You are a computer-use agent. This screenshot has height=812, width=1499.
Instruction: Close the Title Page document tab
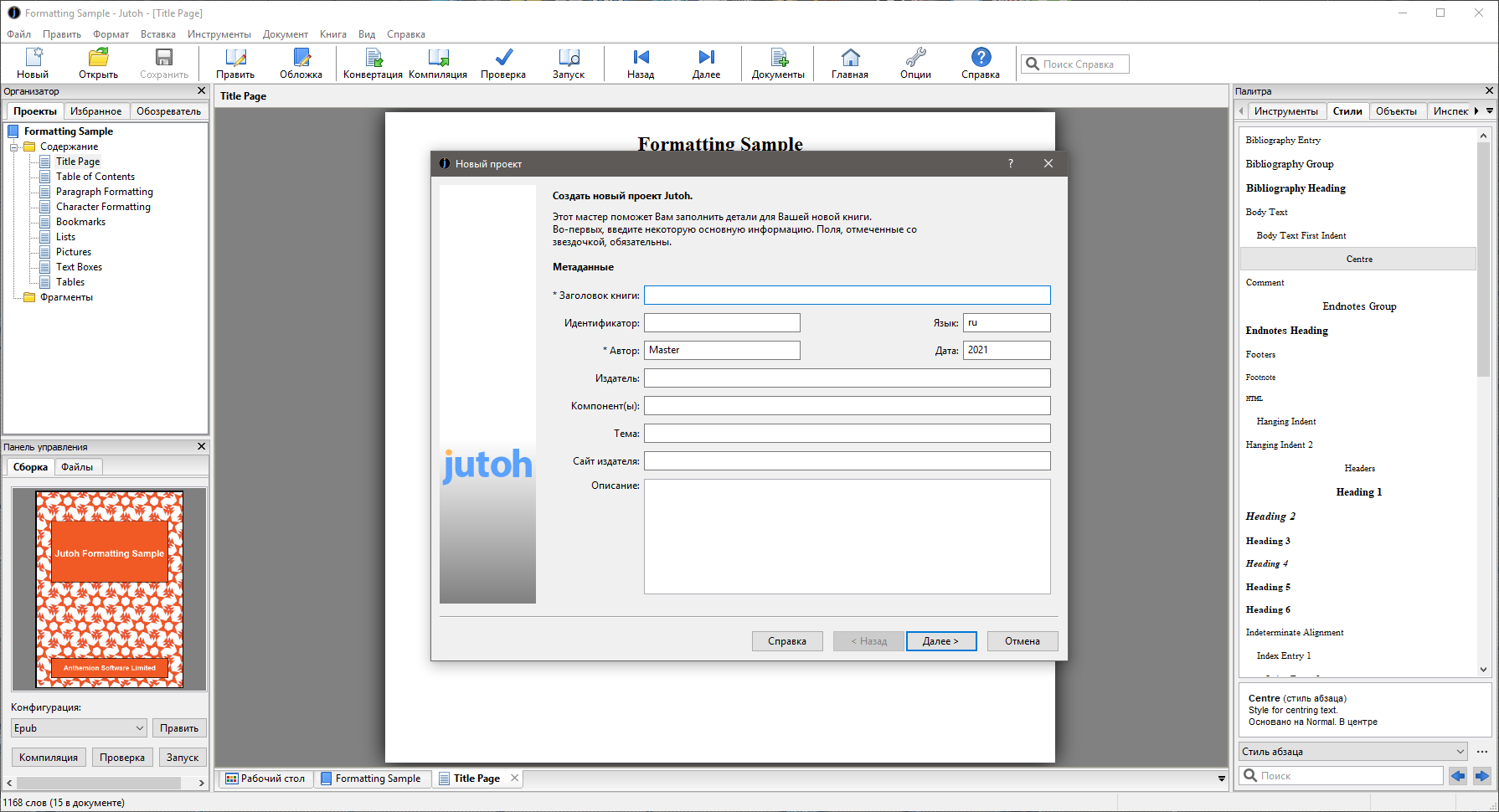[x=515, y=778]
